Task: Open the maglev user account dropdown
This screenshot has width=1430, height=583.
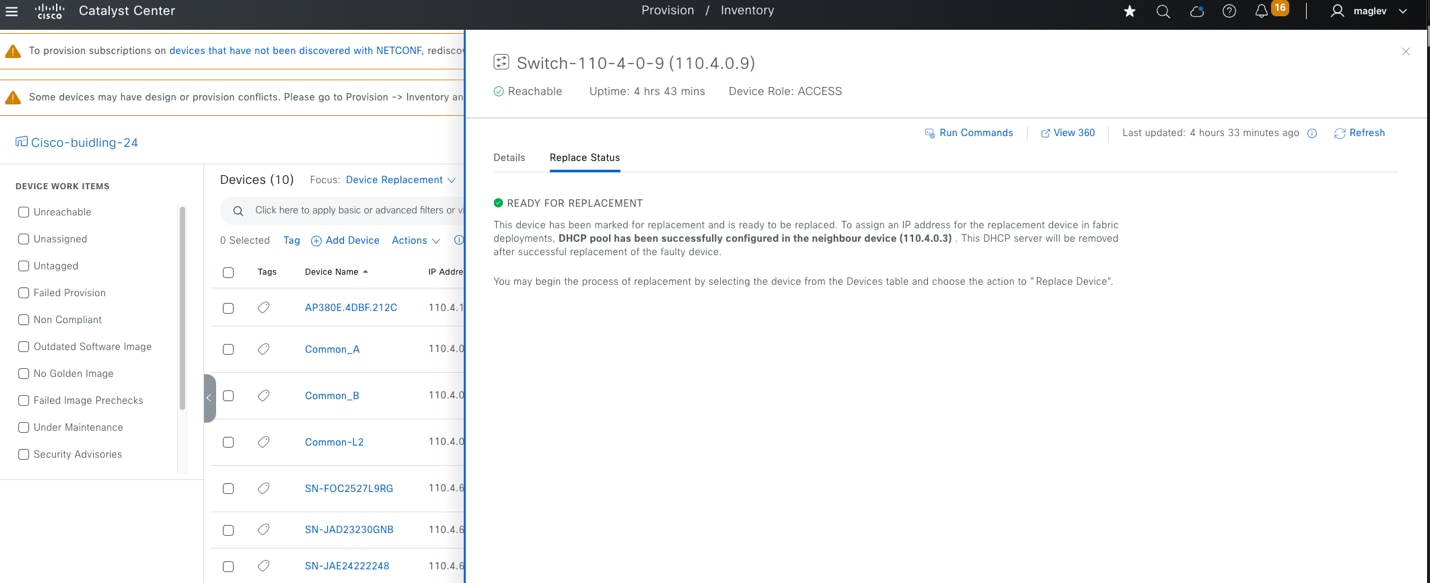Action: coord(1372,11)
